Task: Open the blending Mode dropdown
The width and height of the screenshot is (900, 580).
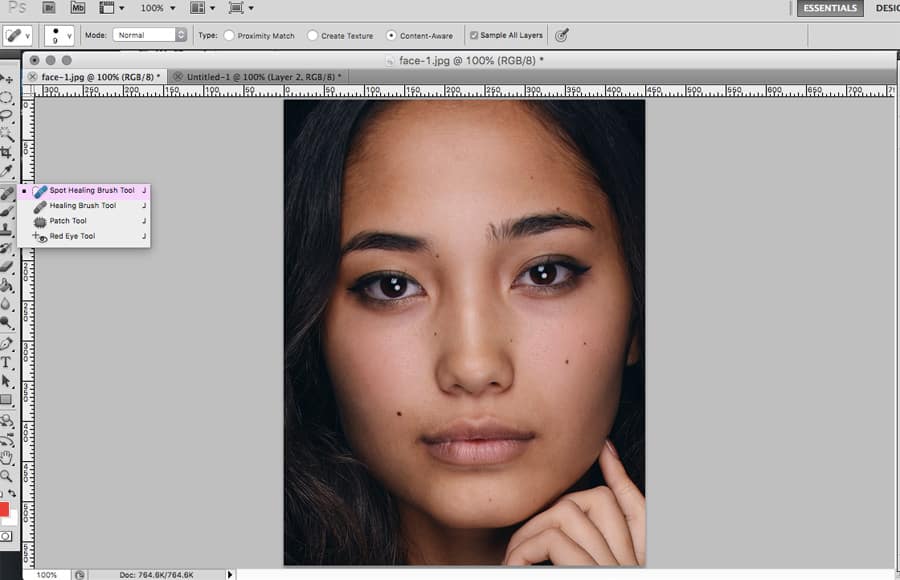Action: pyautogui.click(x=150, y=35)
